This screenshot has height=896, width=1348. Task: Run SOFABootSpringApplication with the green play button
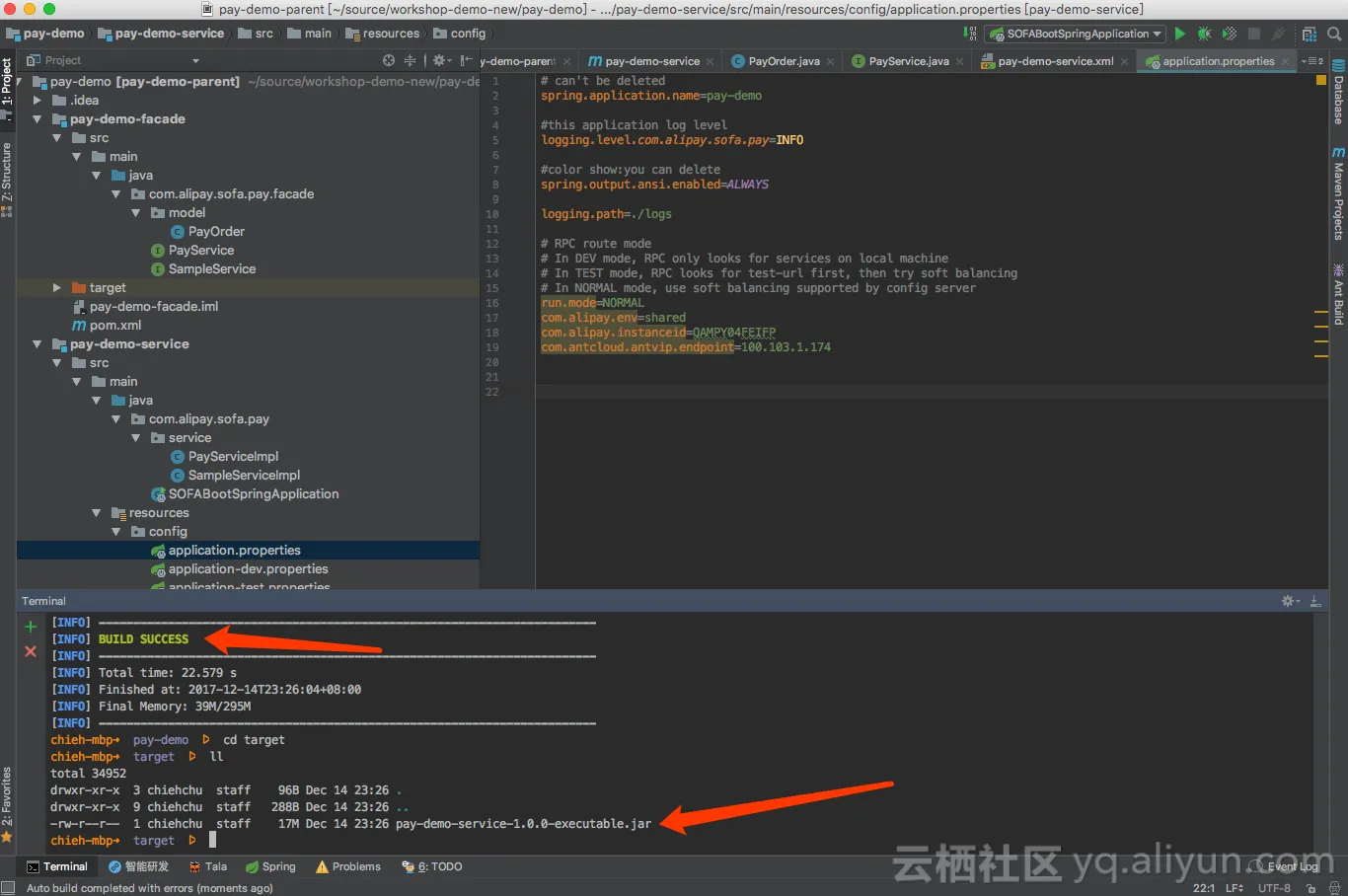tap(1179, 34)
